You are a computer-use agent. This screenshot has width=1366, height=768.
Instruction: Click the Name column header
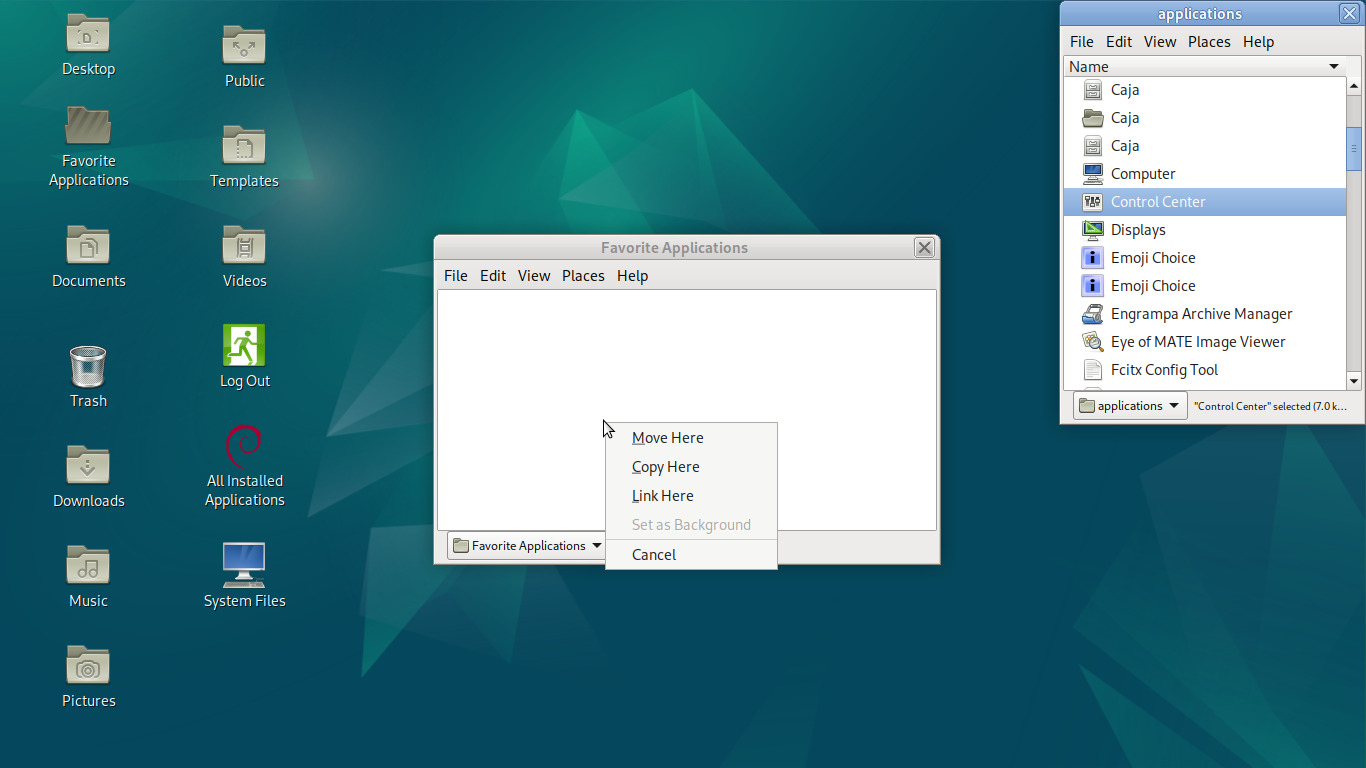click(1205, 67)
